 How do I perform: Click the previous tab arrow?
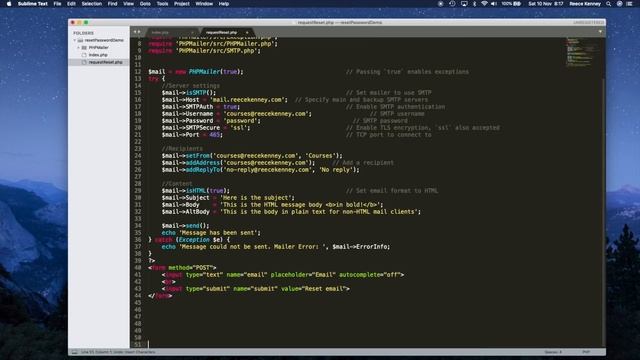tap(135, 32)
